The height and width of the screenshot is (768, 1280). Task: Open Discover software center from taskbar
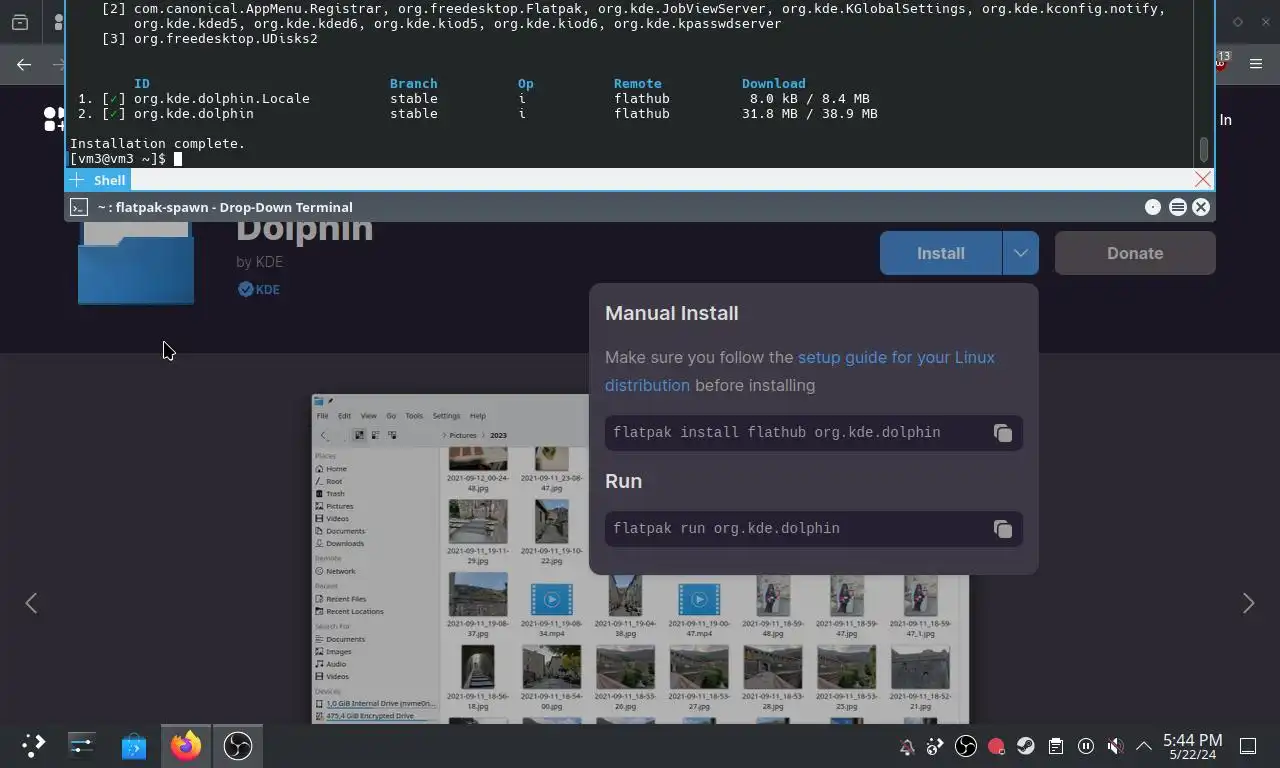(134, 745)
